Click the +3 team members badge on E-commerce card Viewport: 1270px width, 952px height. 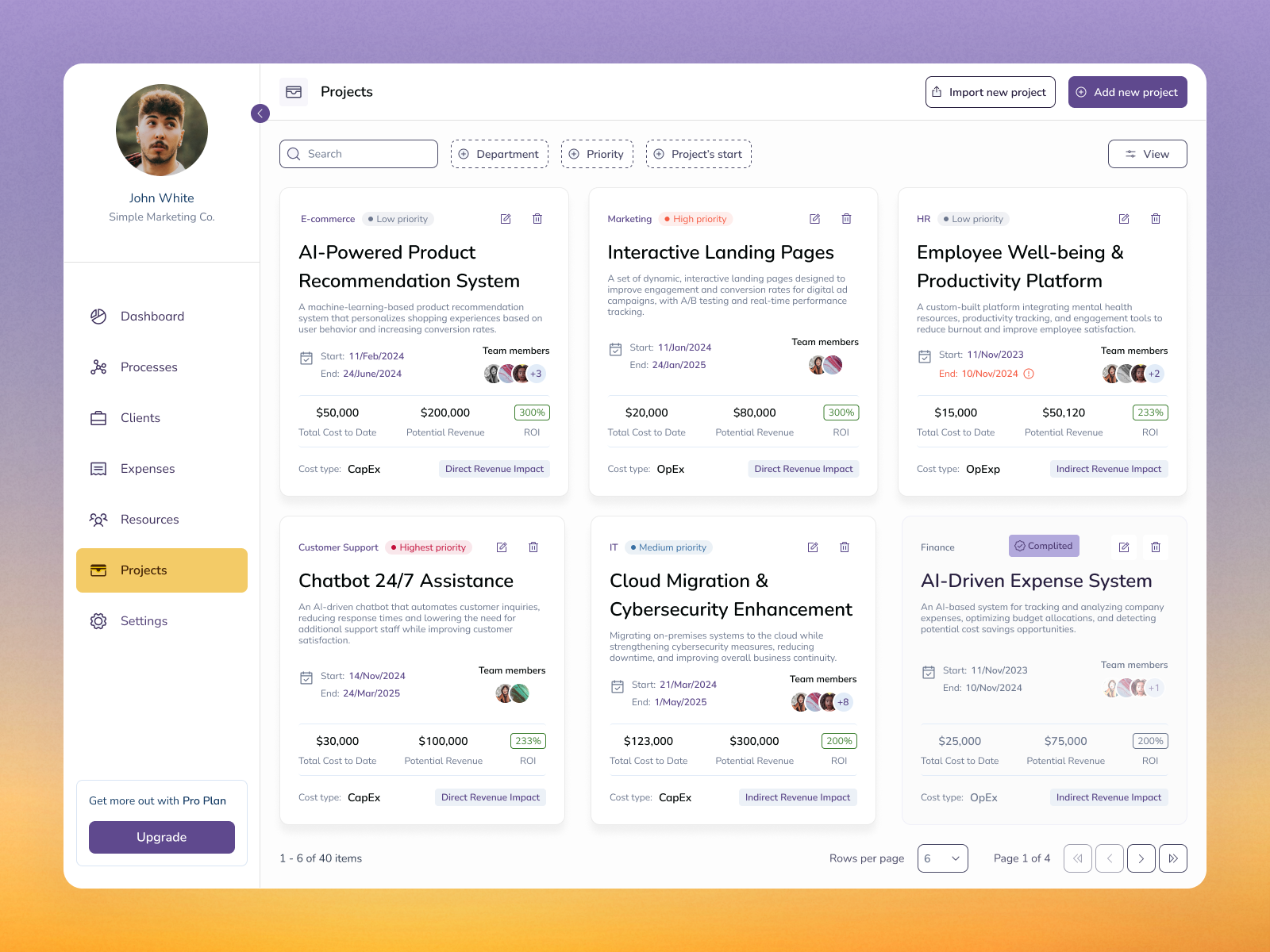537,374
